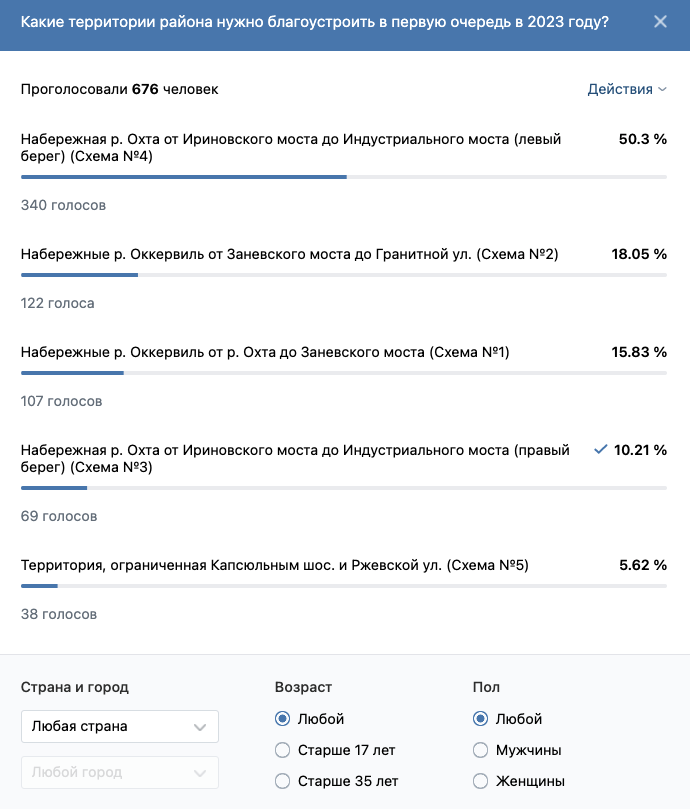Show the 107 голосов voters
This screenshot has height=809, width=690.
[61, 401]
